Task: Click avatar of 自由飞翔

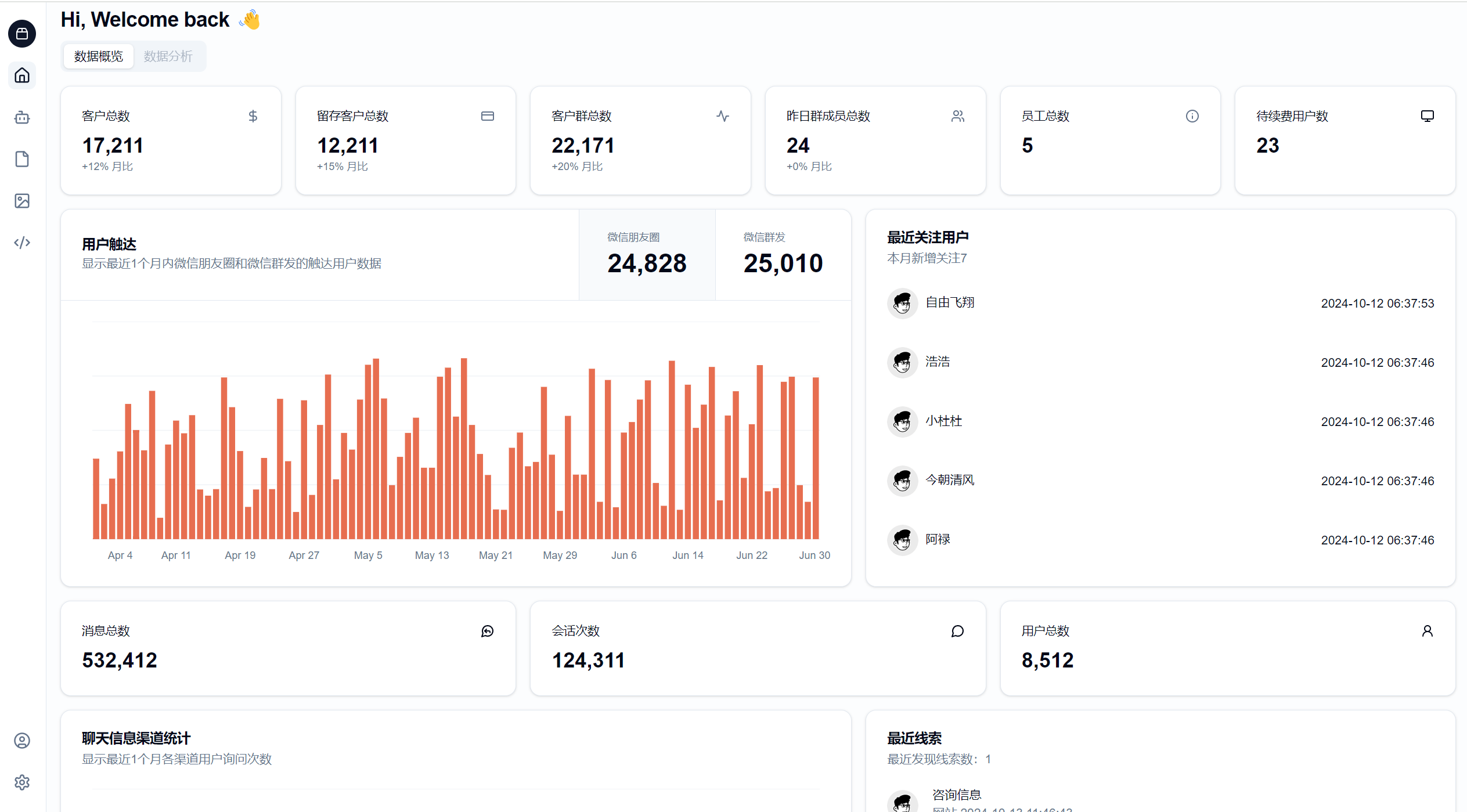Action: [x=902, y=303]
